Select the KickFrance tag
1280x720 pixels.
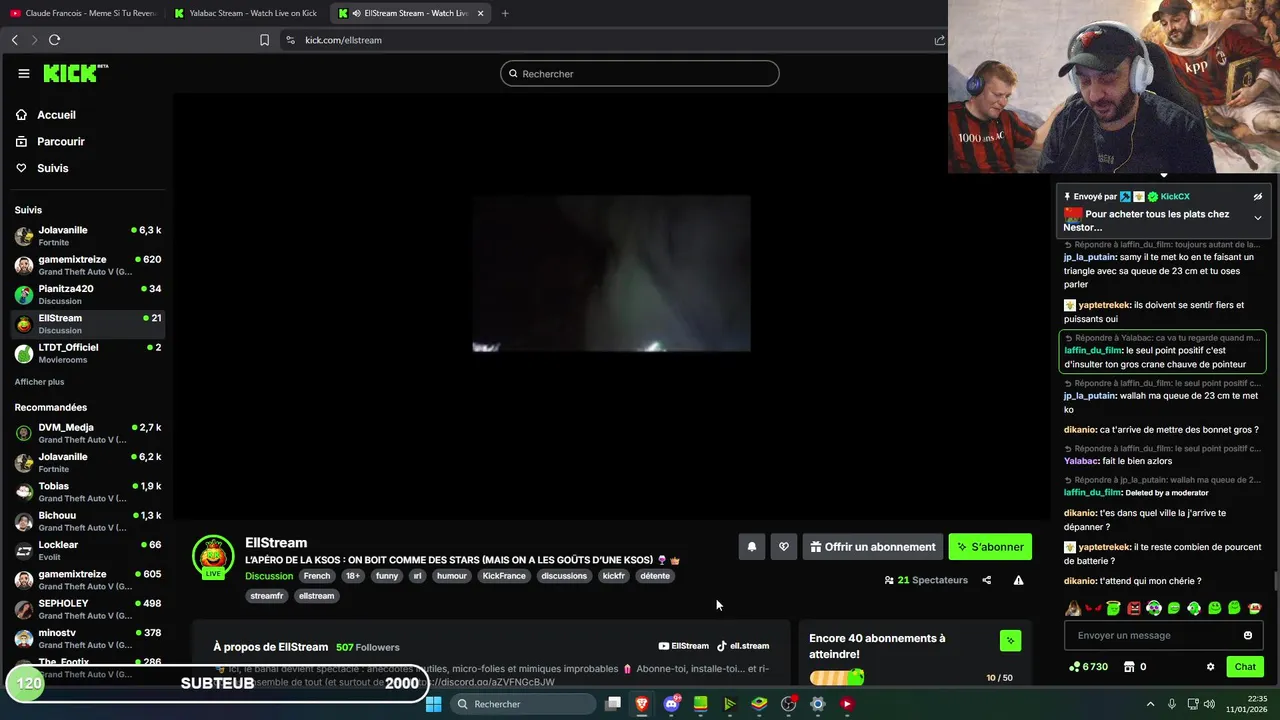coord(504,576)
